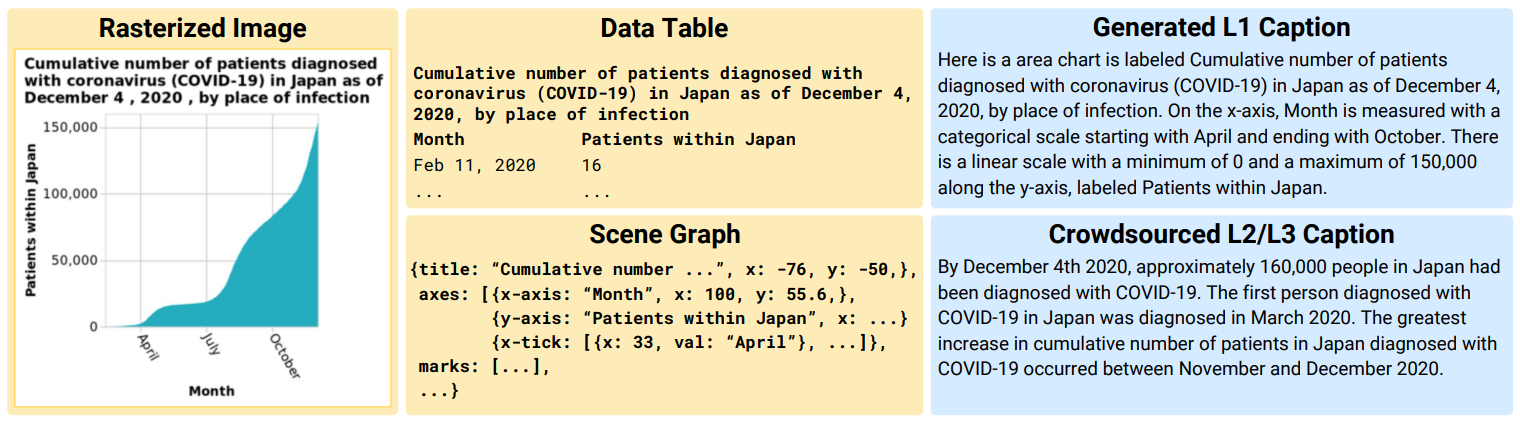Open the Generated L1 Caption heading
This screenshot has height=422, width=1520.
click(x=1221, y=27)
